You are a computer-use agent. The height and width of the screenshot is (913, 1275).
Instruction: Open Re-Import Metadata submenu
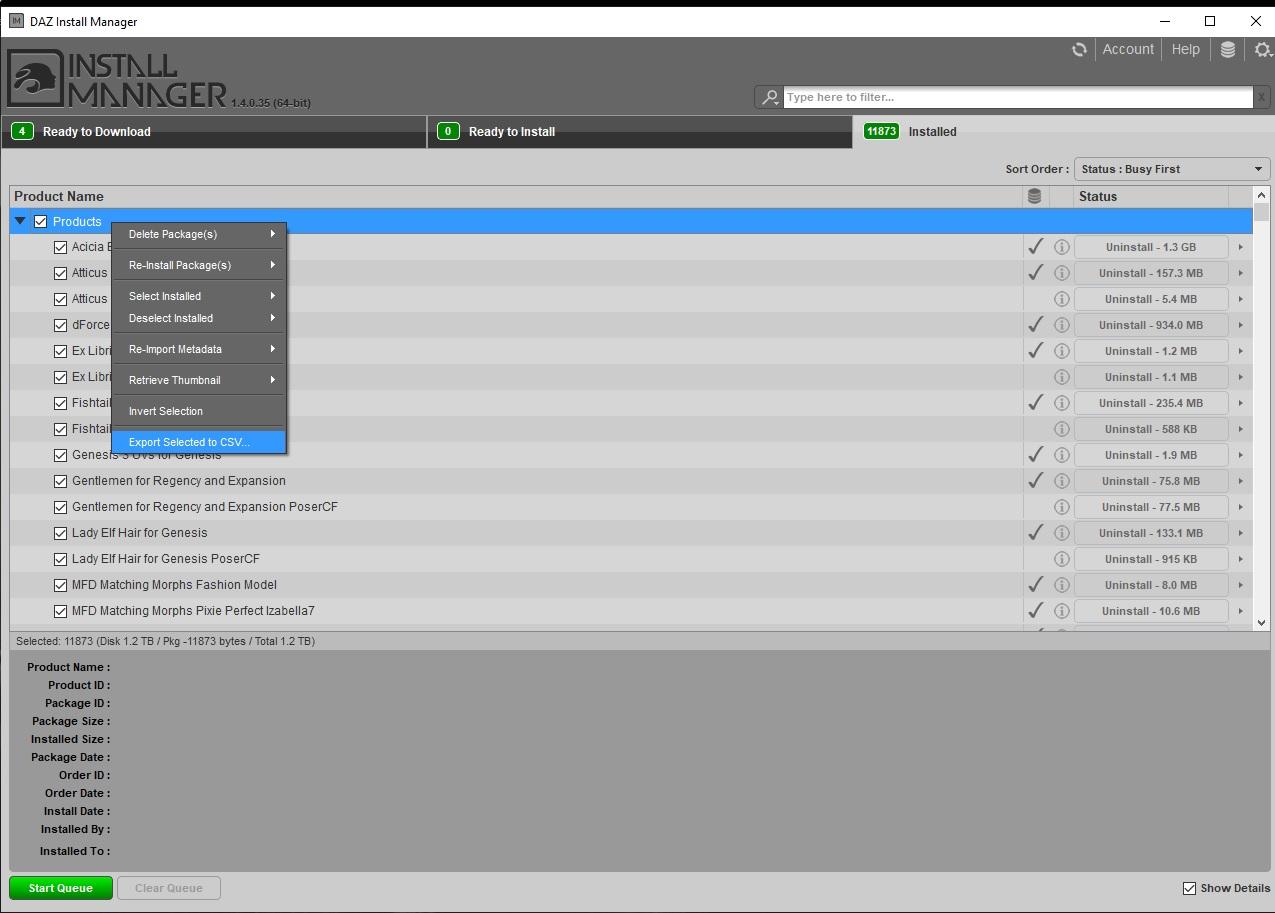(199, 349)
